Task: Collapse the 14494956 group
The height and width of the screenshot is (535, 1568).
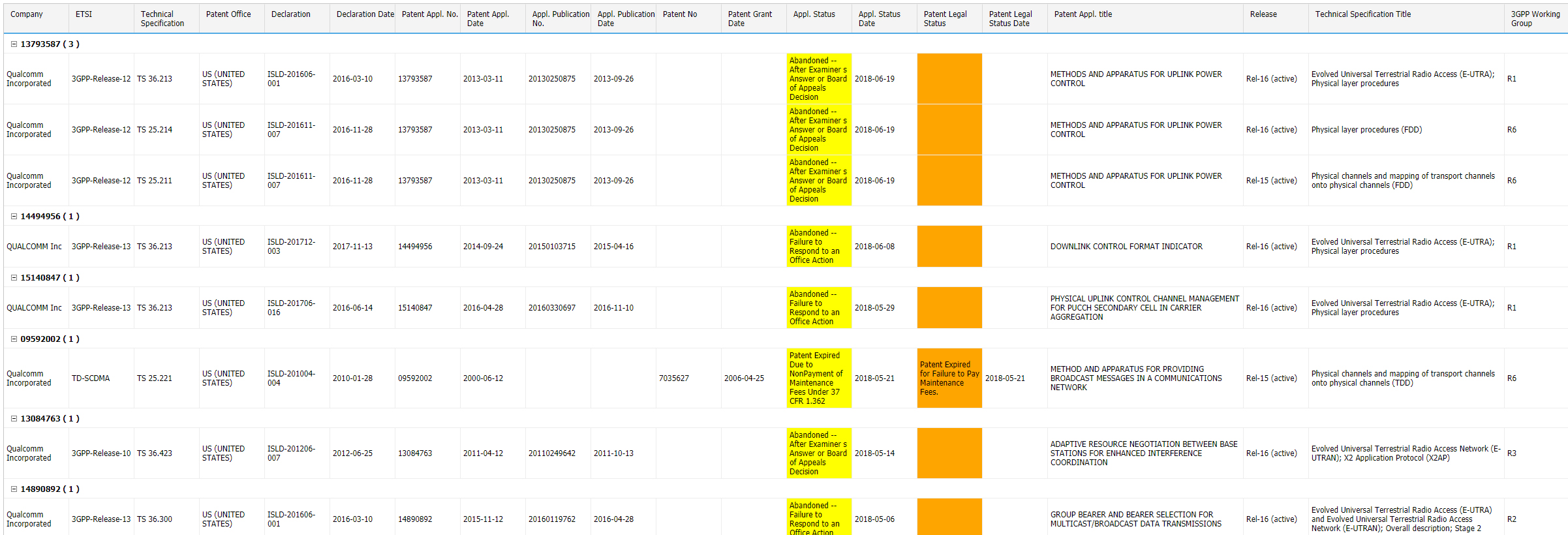Action: [14, 217]
